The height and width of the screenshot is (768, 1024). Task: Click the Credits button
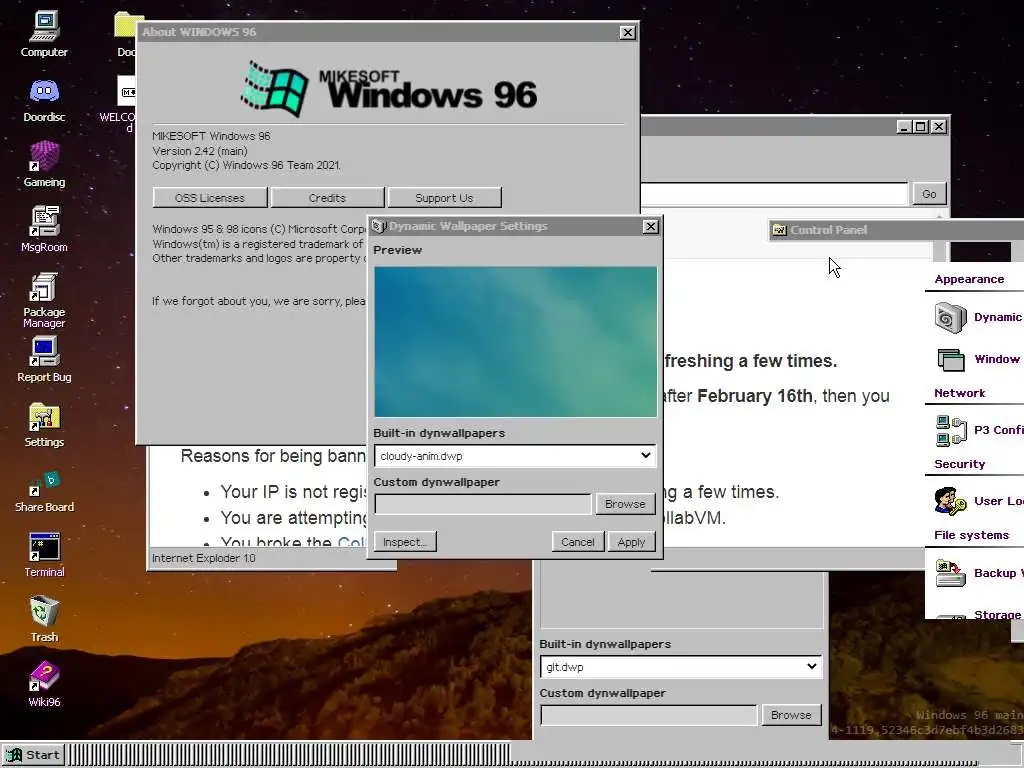pyautogui.click(x=327, y=198)
